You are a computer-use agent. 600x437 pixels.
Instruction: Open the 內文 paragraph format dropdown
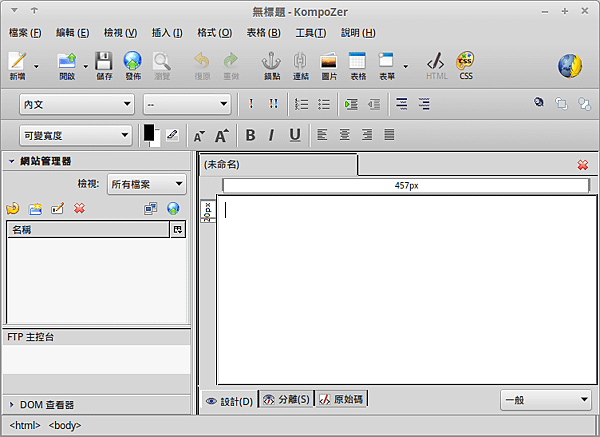(77, 104)
